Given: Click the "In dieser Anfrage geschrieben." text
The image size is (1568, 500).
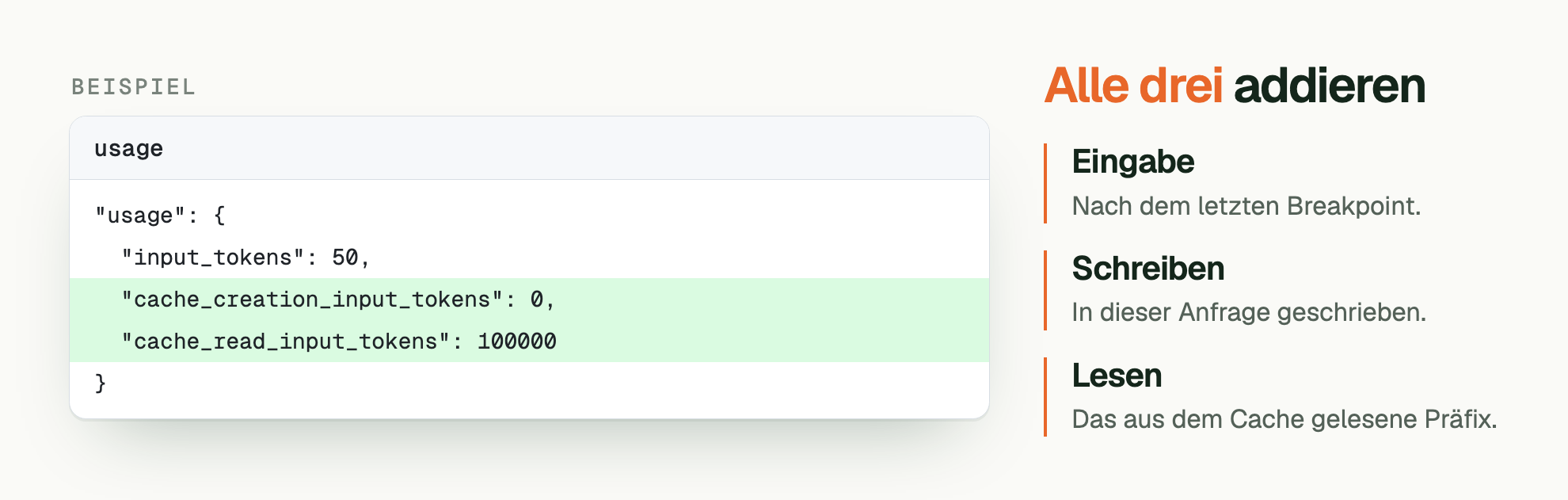Looking at the screenshot, I should point(1249,312).
